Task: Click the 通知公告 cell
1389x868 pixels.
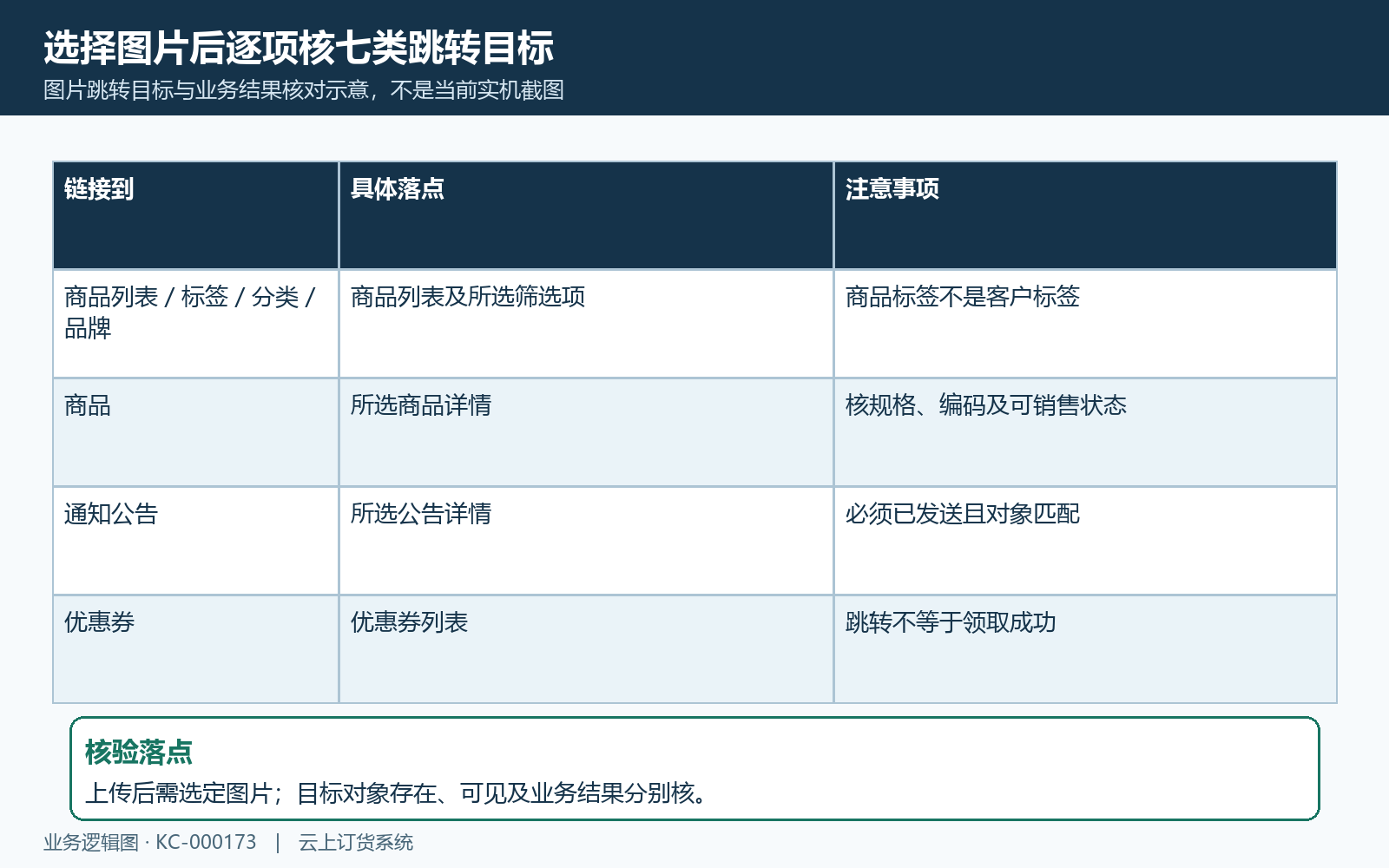Action: click(195, 541)
